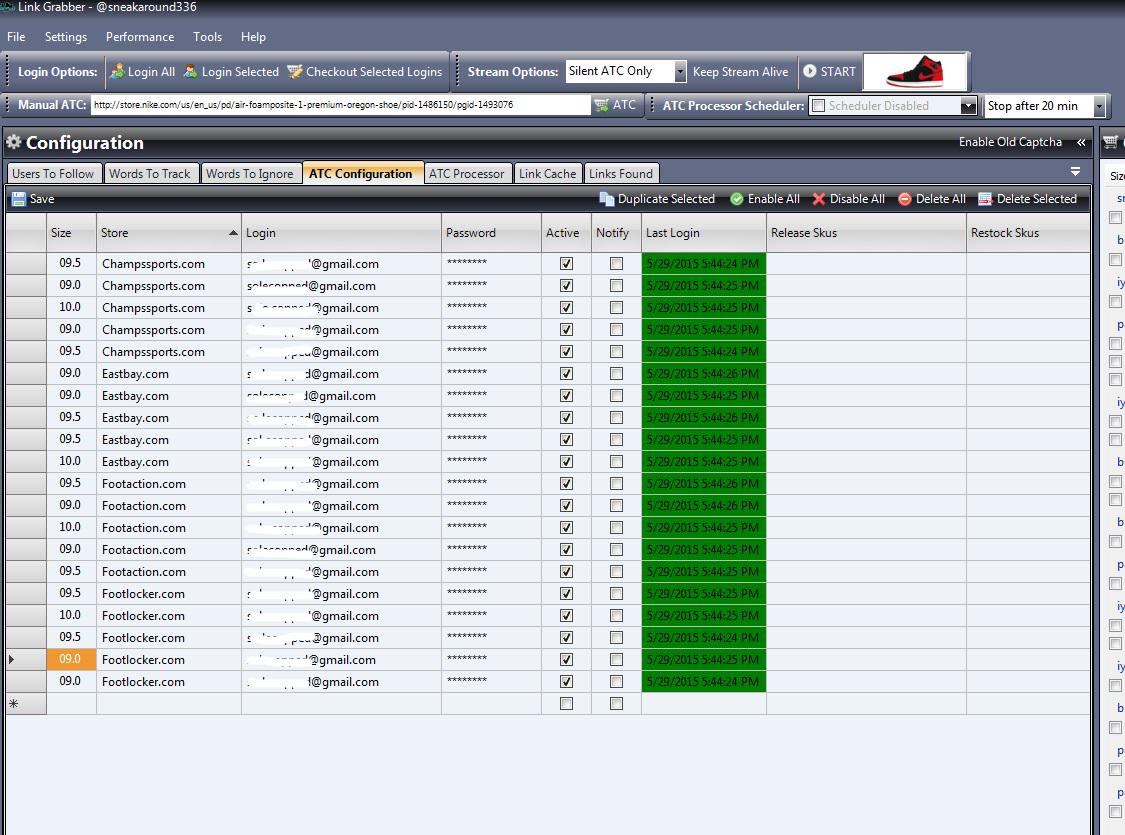The width and height of the screenshot is (1125, 835).
Task: Click the highlighted orange 09.0 size cell
Action: click(71, 659)
